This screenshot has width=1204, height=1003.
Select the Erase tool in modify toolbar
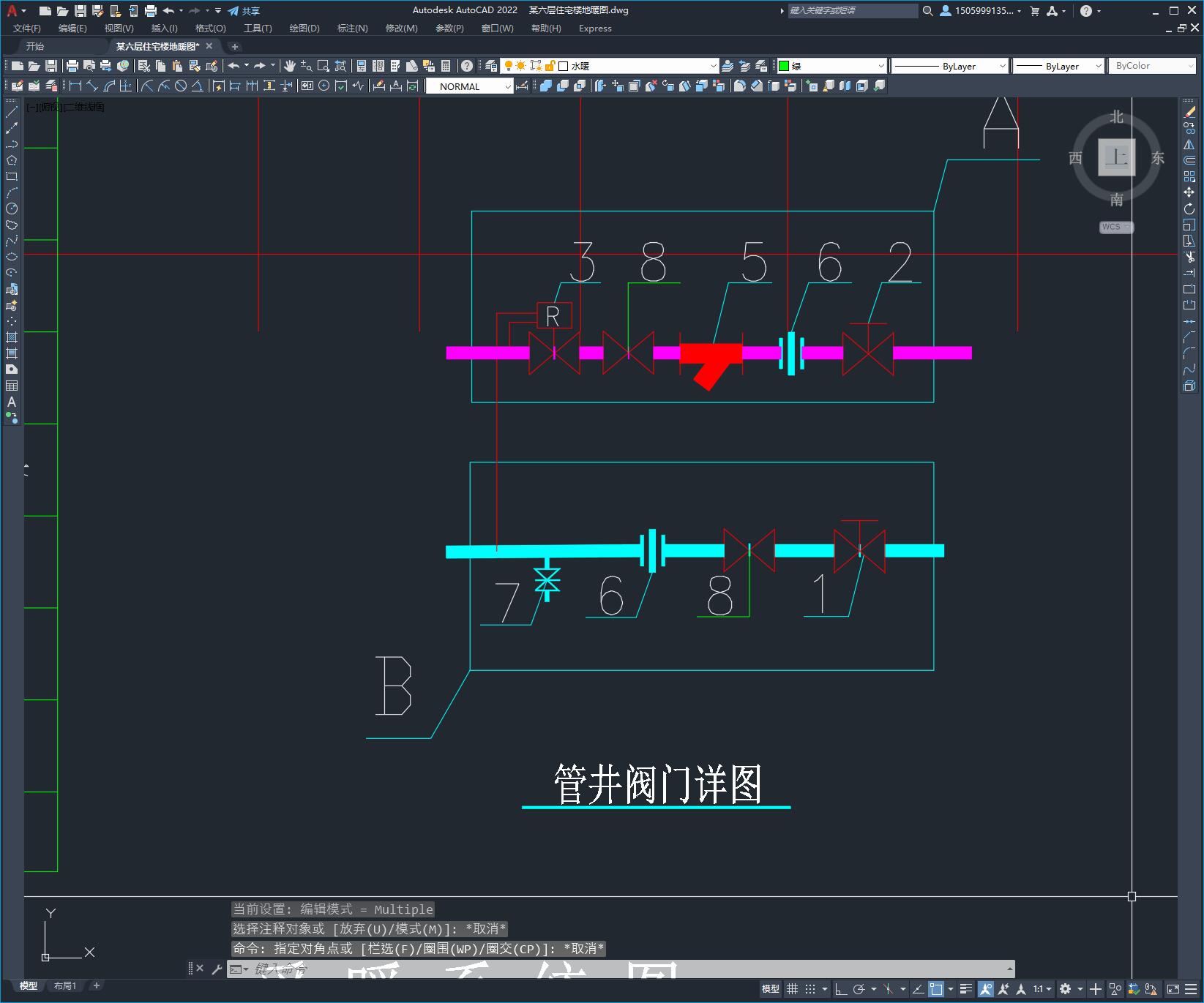[x=1189, y=112]
